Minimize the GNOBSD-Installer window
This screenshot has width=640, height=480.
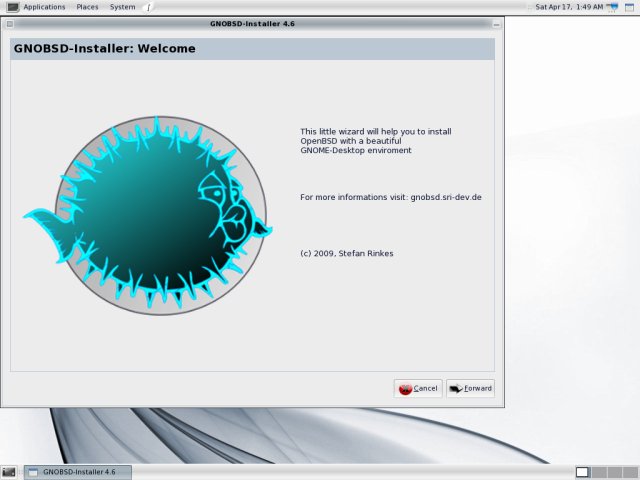click(496, 24)
